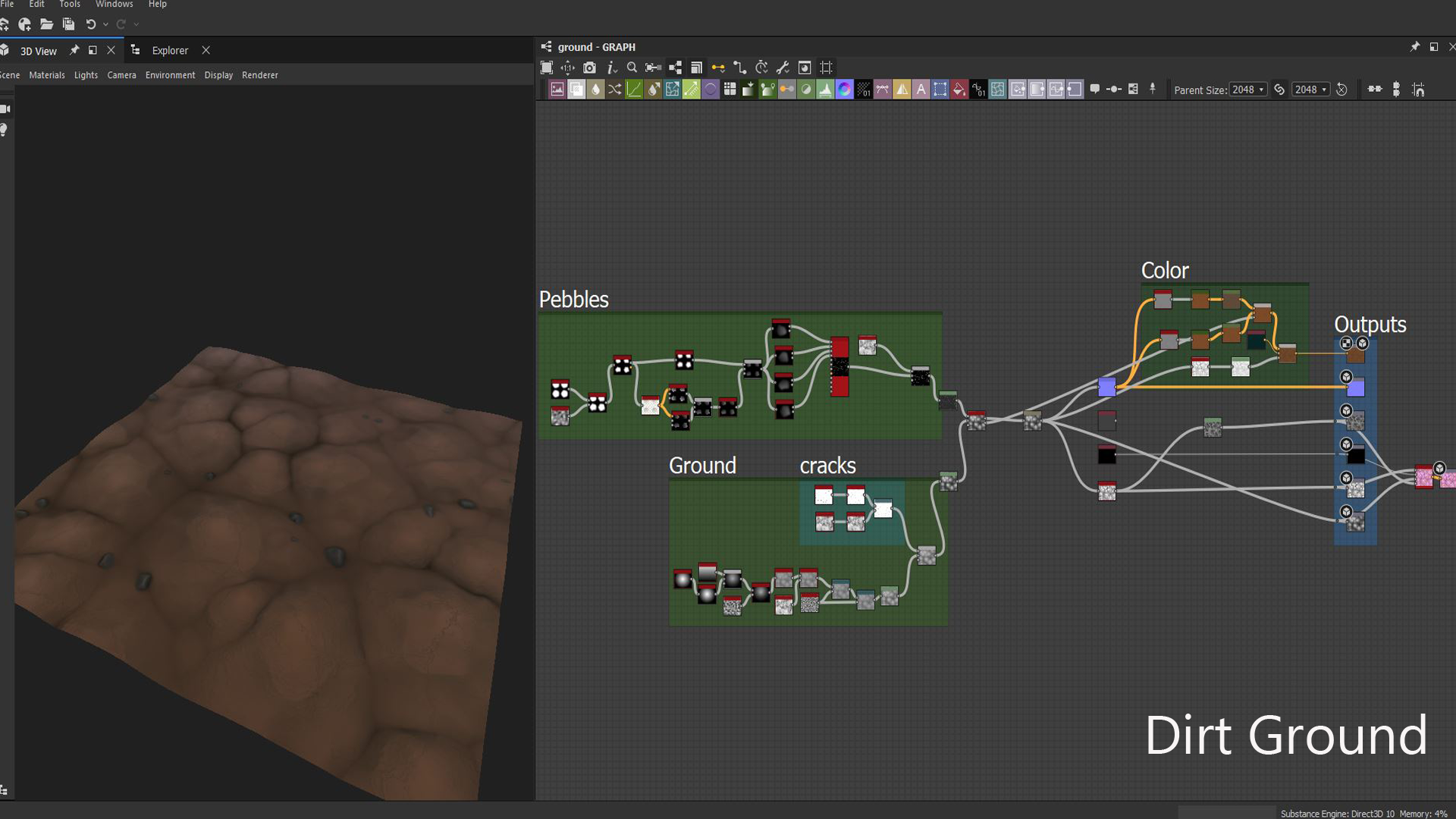Open the Windows menu
The height and width of the screenshot is (819, 1456).
click(114, 5)
